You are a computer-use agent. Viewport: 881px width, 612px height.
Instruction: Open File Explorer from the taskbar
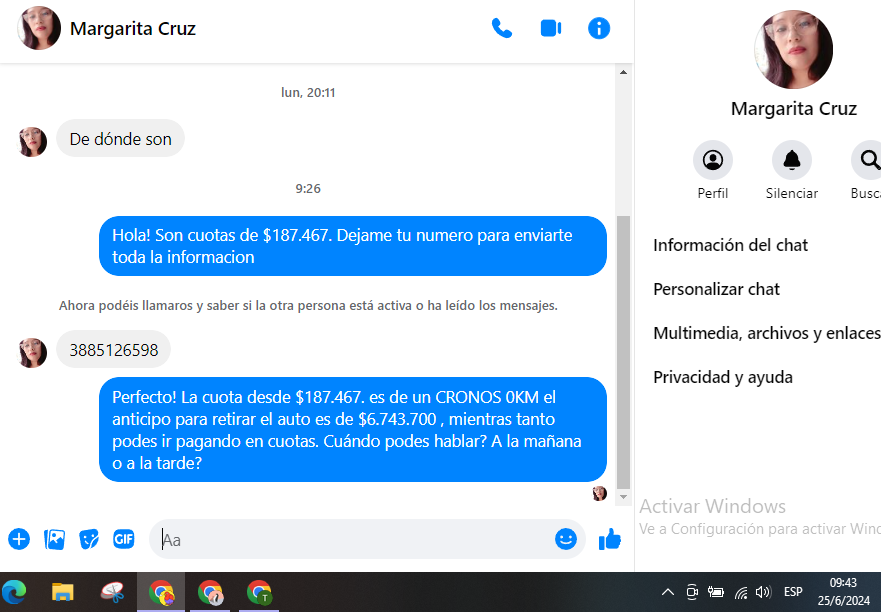click(x=63, y=592)
